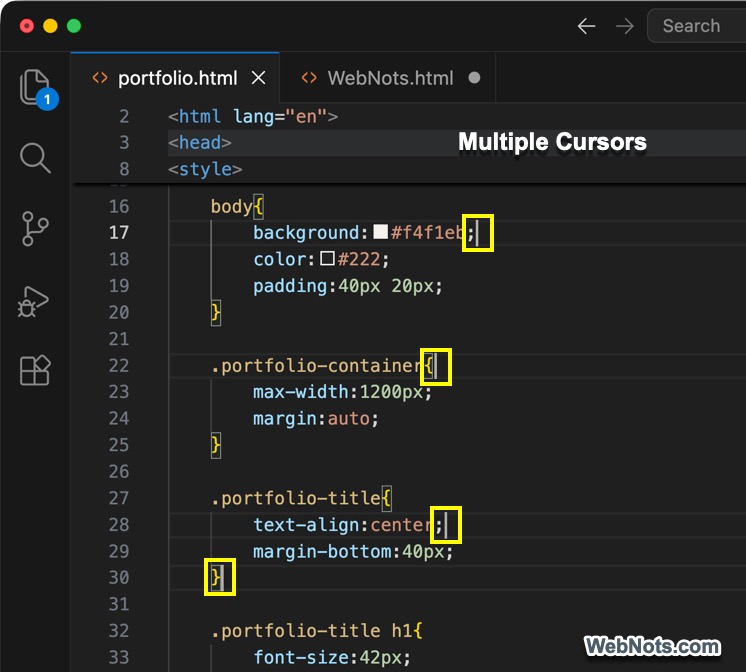Click the .portfolio-title h1 selector
This screenshot has height=672, width=746.
click(x=311, y=631)
